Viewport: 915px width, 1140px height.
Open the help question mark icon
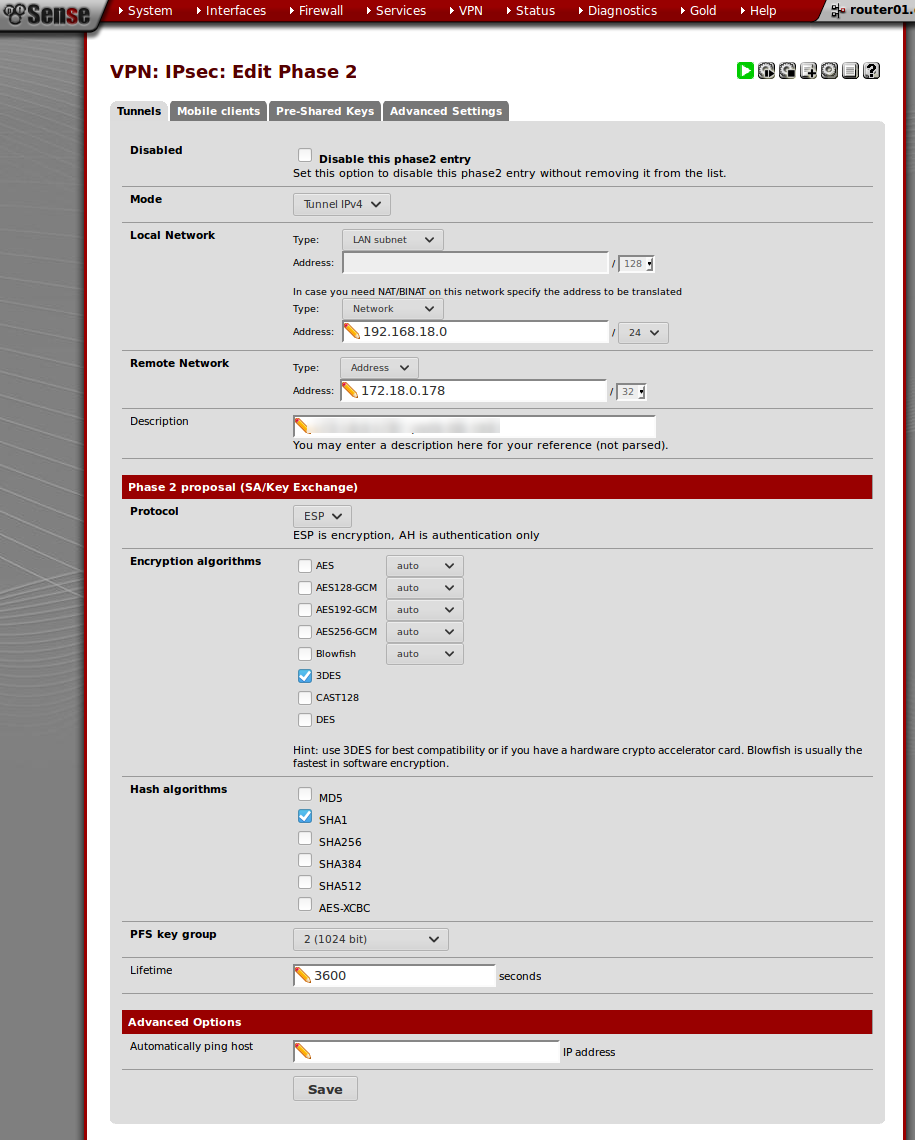(871, 71)
